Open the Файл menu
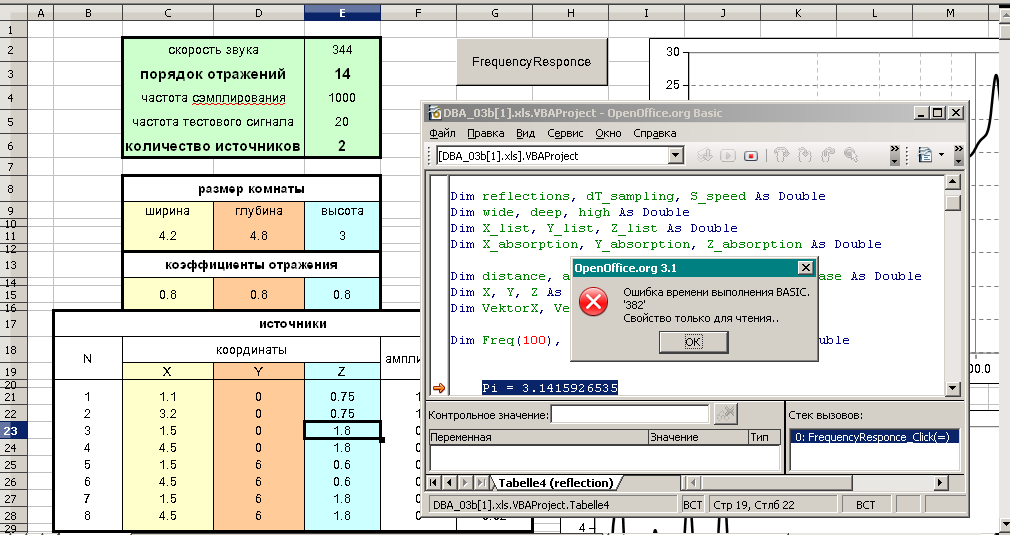 443,133
